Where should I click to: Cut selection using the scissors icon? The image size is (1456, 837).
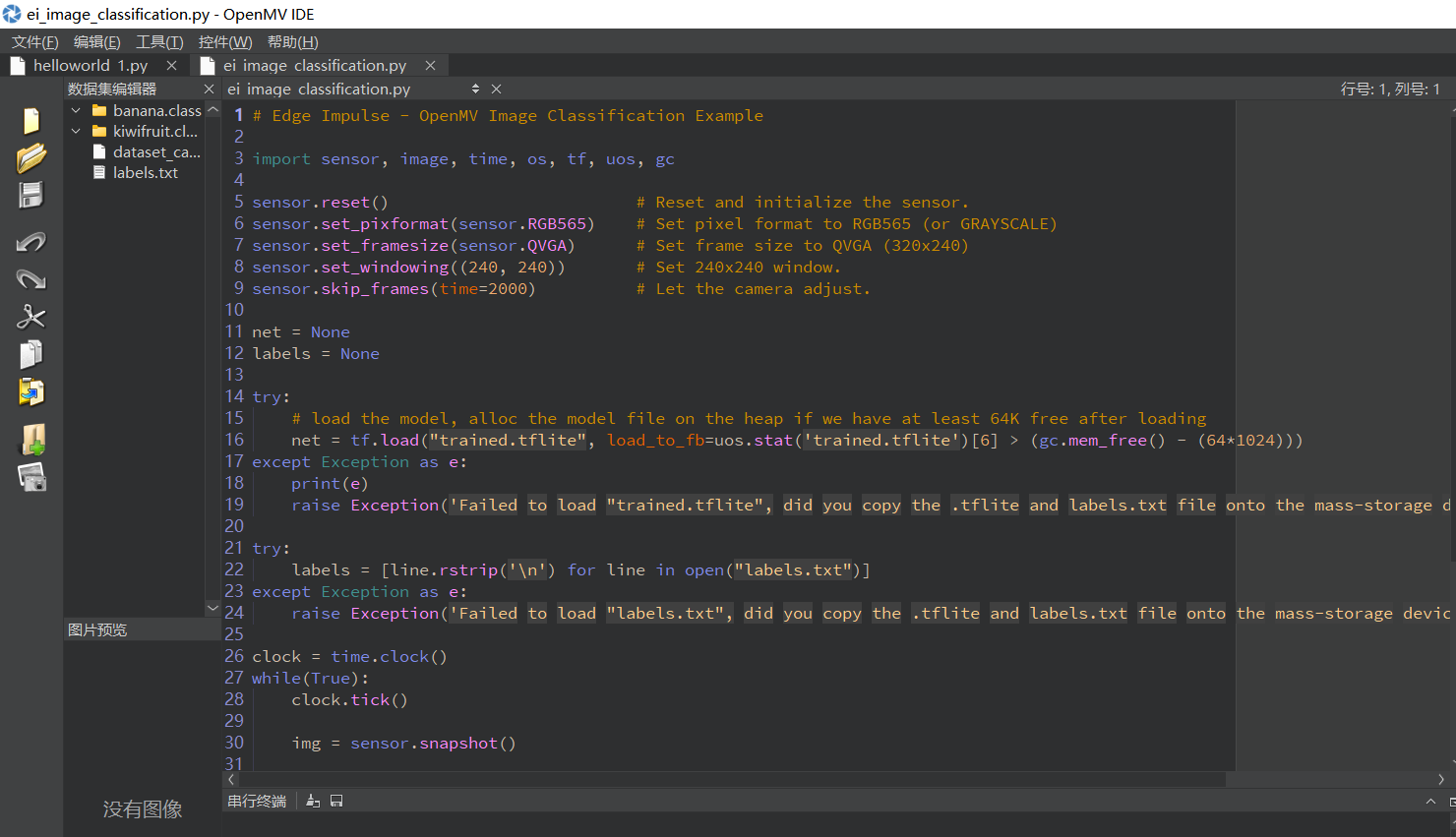coord(31,317)
